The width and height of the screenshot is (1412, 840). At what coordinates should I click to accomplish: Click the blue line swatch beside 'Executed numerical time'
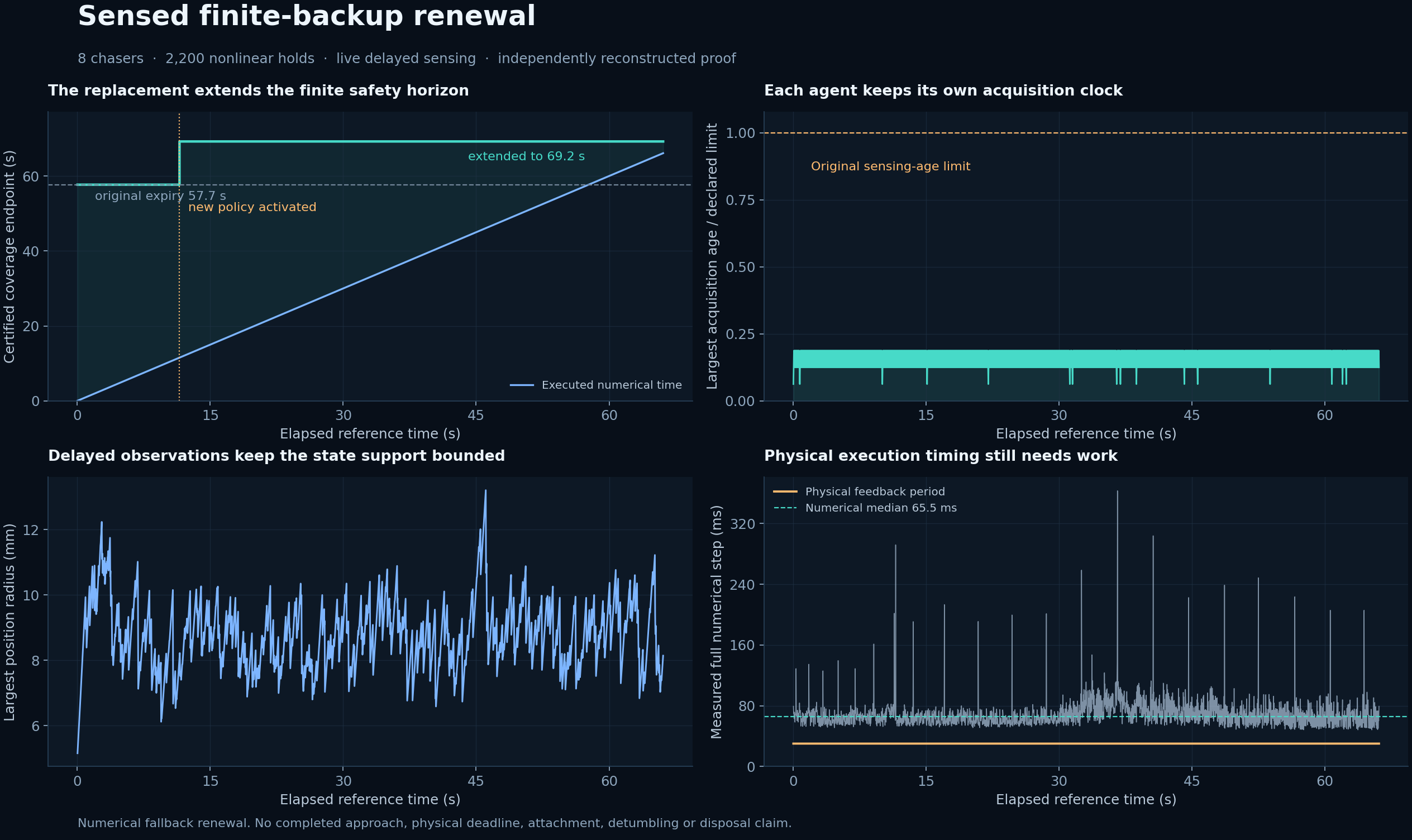521,385
